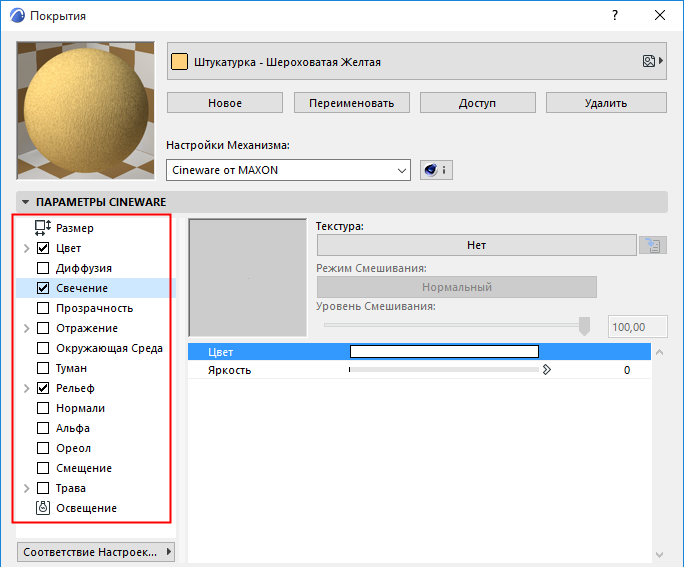Open Cineware info button icon
This screenshot has height=567, width=684.
[x=436, y=170]
